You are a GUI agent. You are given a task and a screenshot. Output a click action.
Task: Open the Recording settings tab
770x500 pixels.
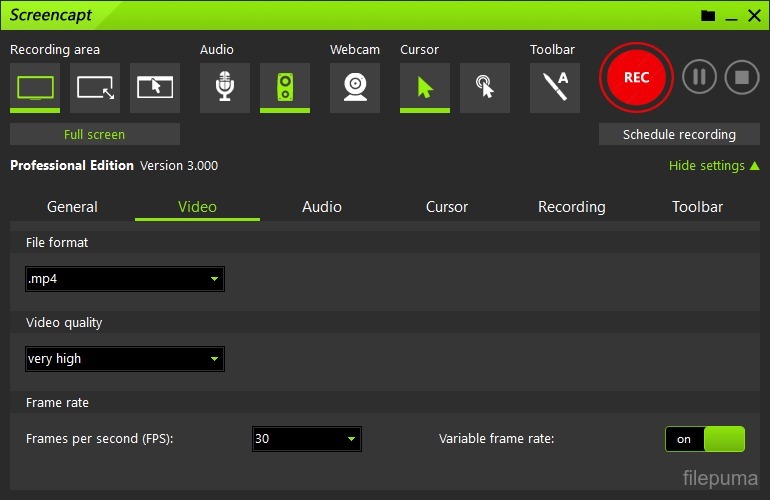pyautogui.click(x=571, y=207)
